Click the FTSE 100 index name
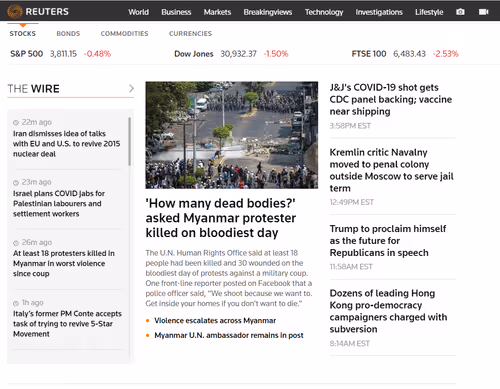This screenshot has width=500, height=389. point(369,54)
